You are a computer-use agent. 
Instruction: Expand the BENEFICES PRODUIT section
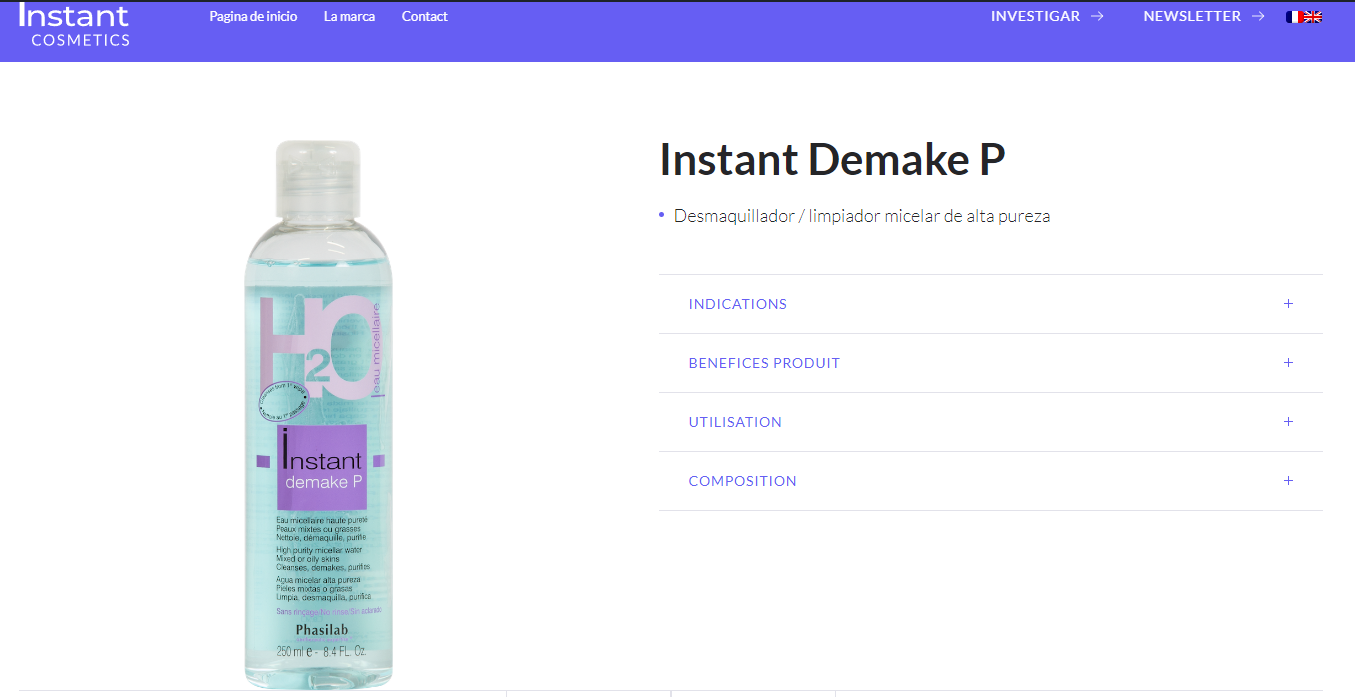[990, 363]
